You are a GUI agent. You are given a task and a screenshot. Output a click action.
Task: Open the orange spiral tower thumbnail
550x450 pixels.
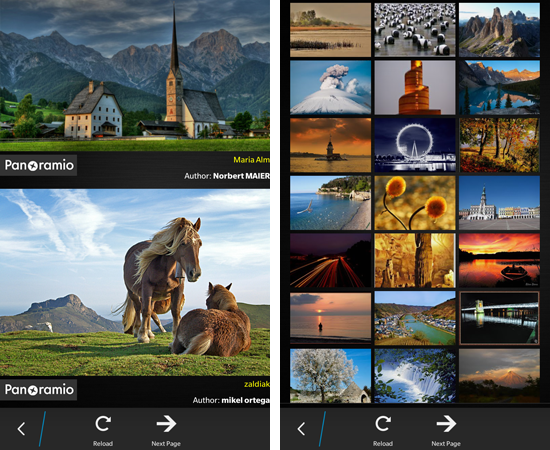pos(415,87)
